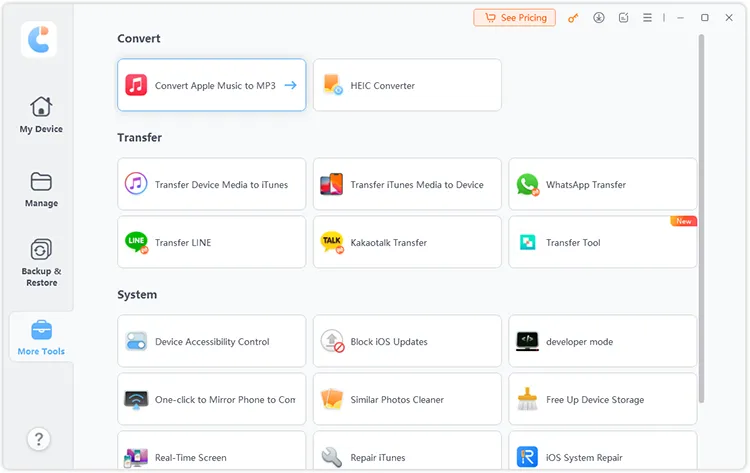Click the Transfer Device Media to iTunes icon
750x473 pixels.
click(x=136, y=184)
